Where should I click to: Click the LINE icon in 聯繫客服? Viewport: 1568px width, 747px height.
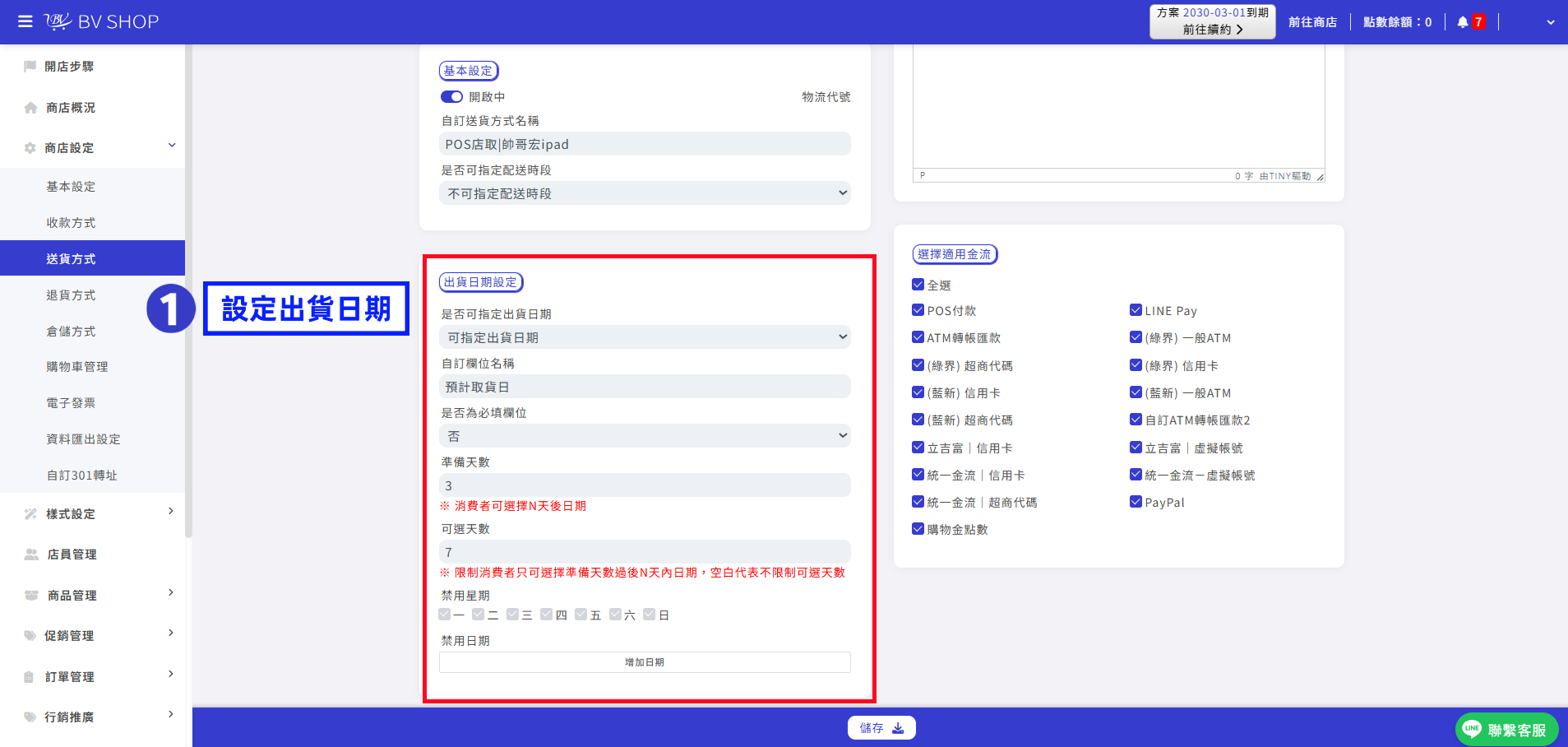tap(1472, 729)
